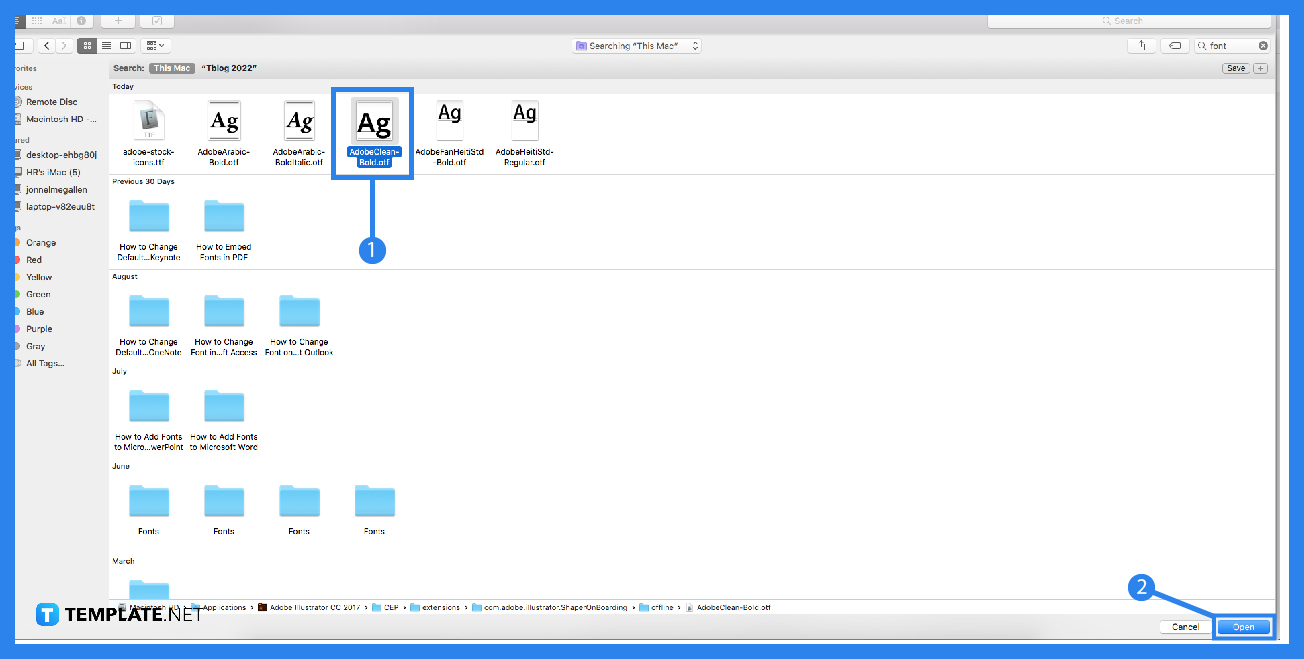Screen dimensions: 1304x659
Task: Click the tag icon near the search field
Action: 1175,45
